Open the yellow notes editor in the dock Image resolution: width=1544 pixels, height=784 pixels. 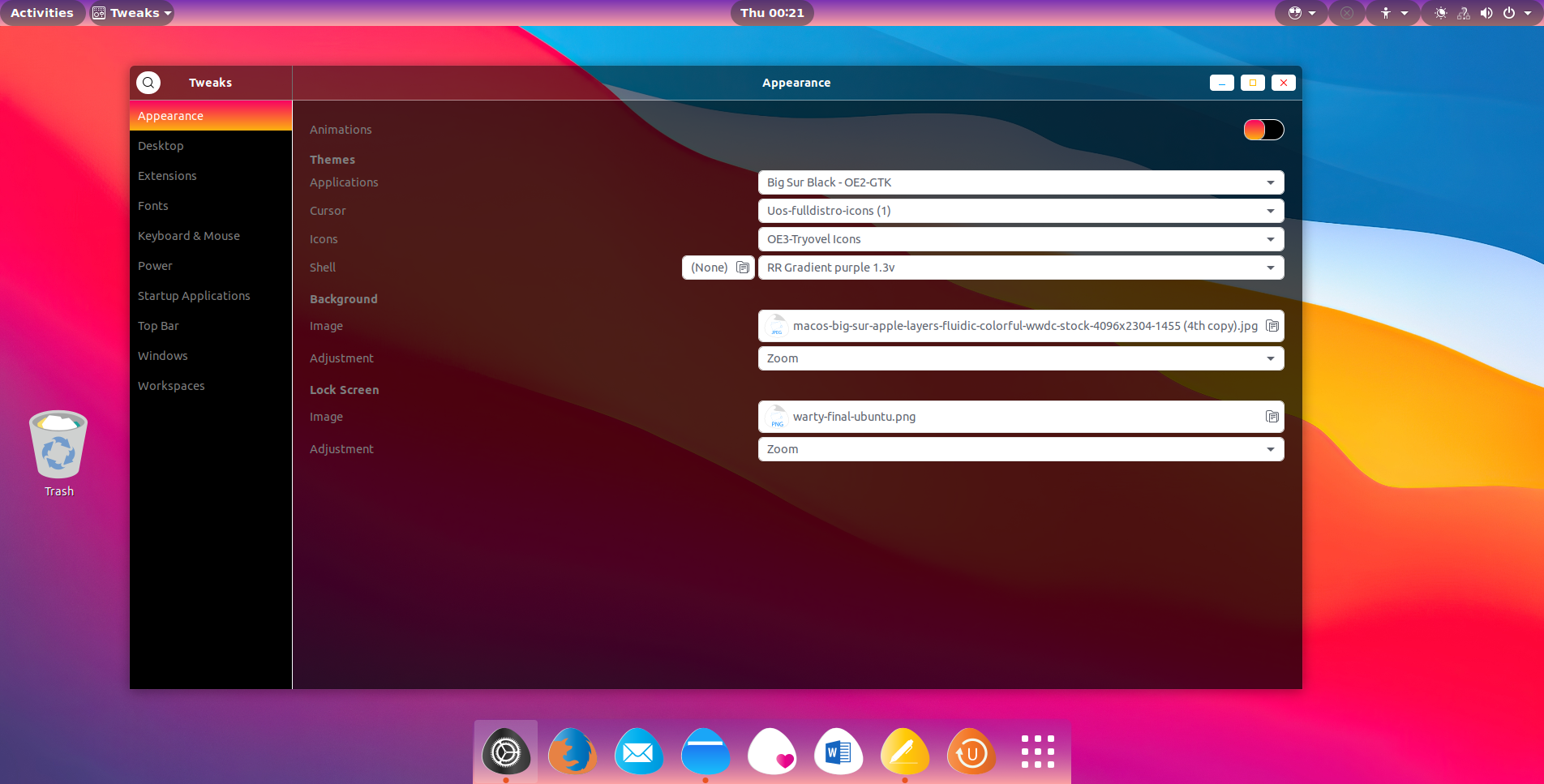click(905, 752)
